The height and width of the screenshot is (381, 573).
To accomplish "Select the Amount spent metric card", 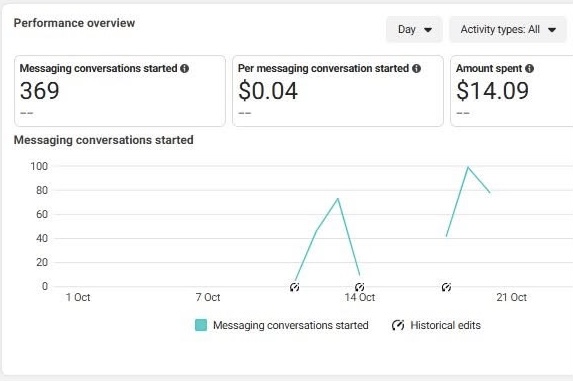I will pos(512,91).
